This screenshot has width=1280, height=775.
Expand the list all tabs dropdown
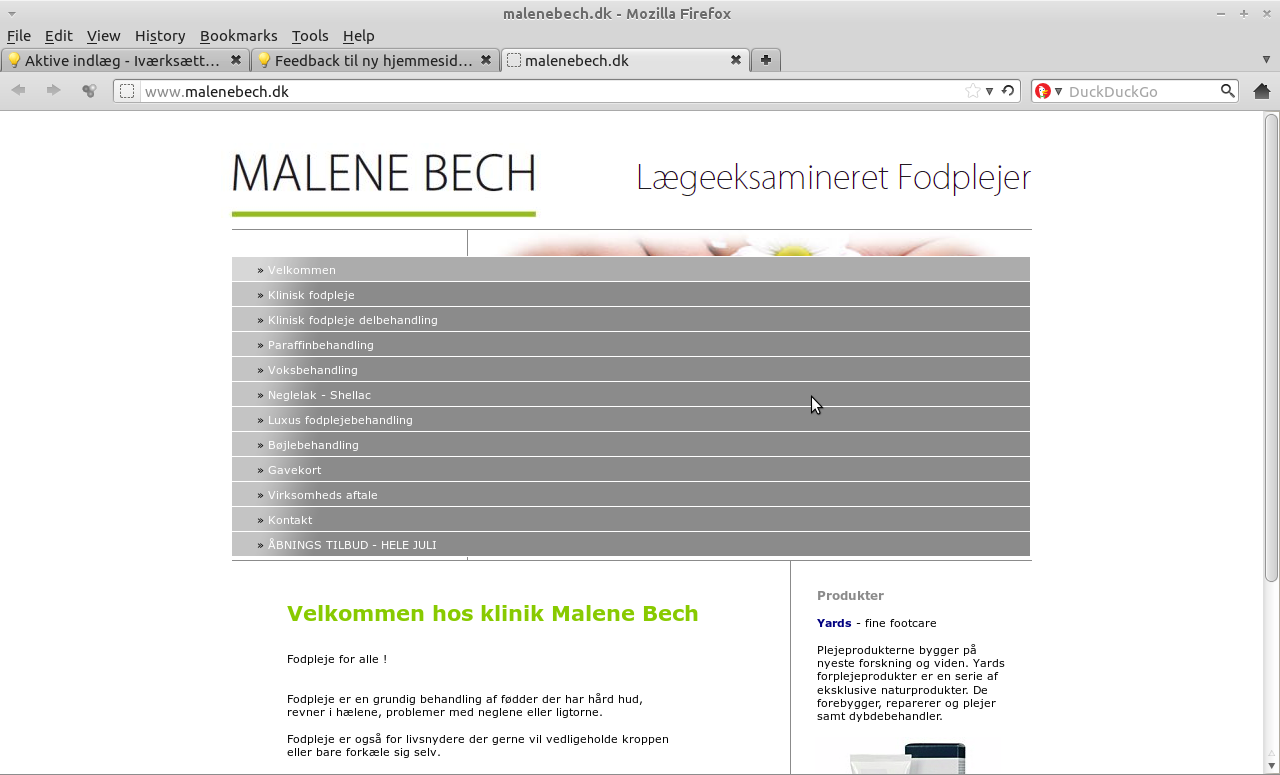point(1266,60)
